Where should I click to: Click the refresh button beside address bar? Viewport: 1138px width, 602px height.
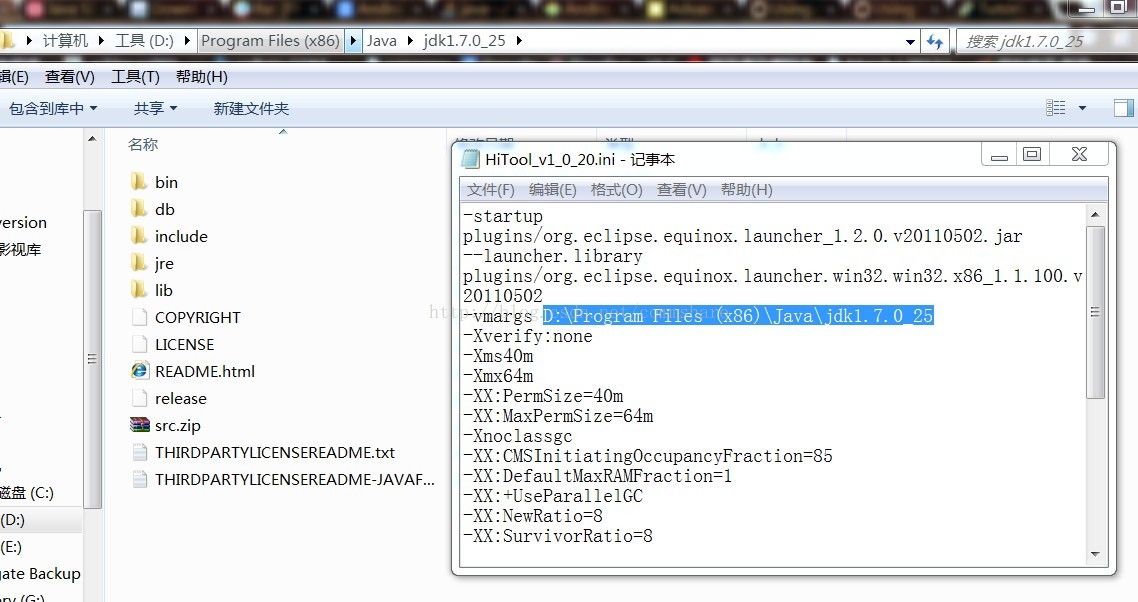click(934, 41)
